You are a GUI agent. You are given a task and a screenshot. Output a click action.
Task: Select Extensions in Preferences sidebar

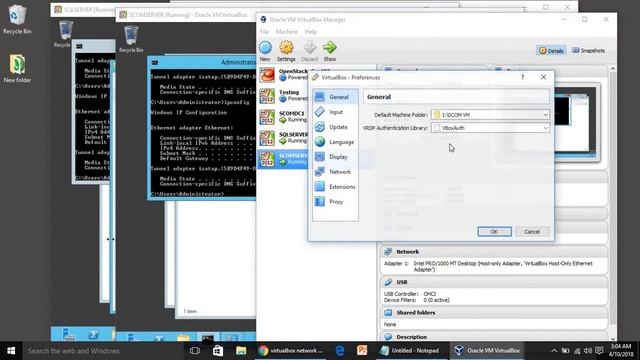336,187
